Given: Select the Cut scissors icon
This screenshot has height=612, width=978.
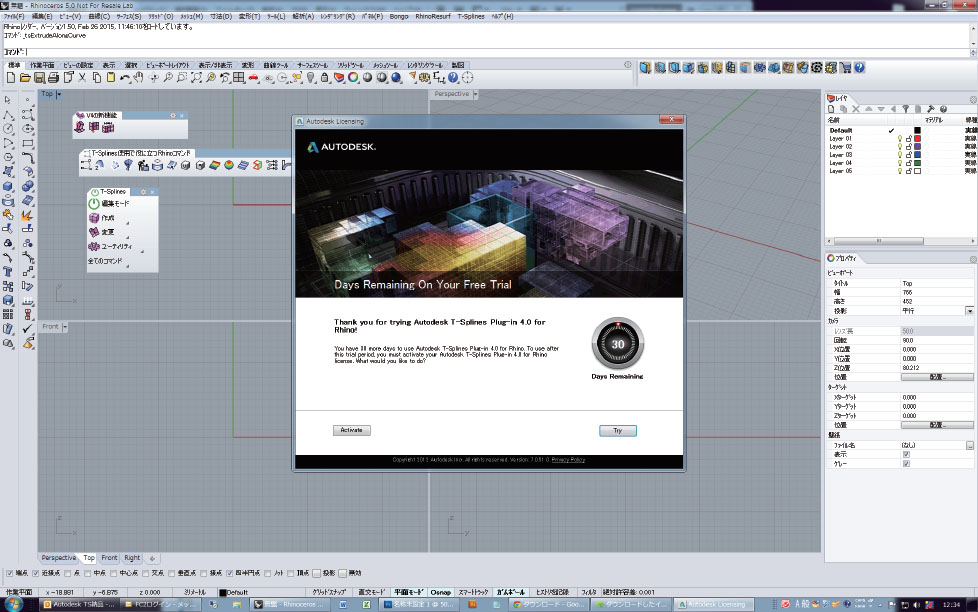Looking at the screenshot, I should point(82,78).
